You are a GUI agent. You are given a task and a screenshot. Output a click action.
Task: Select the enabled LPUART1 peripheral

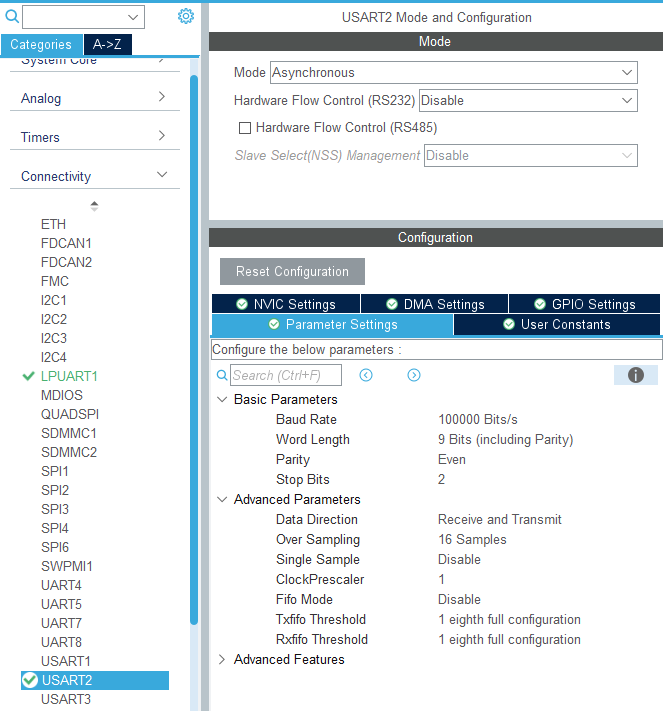coord(69,376)
